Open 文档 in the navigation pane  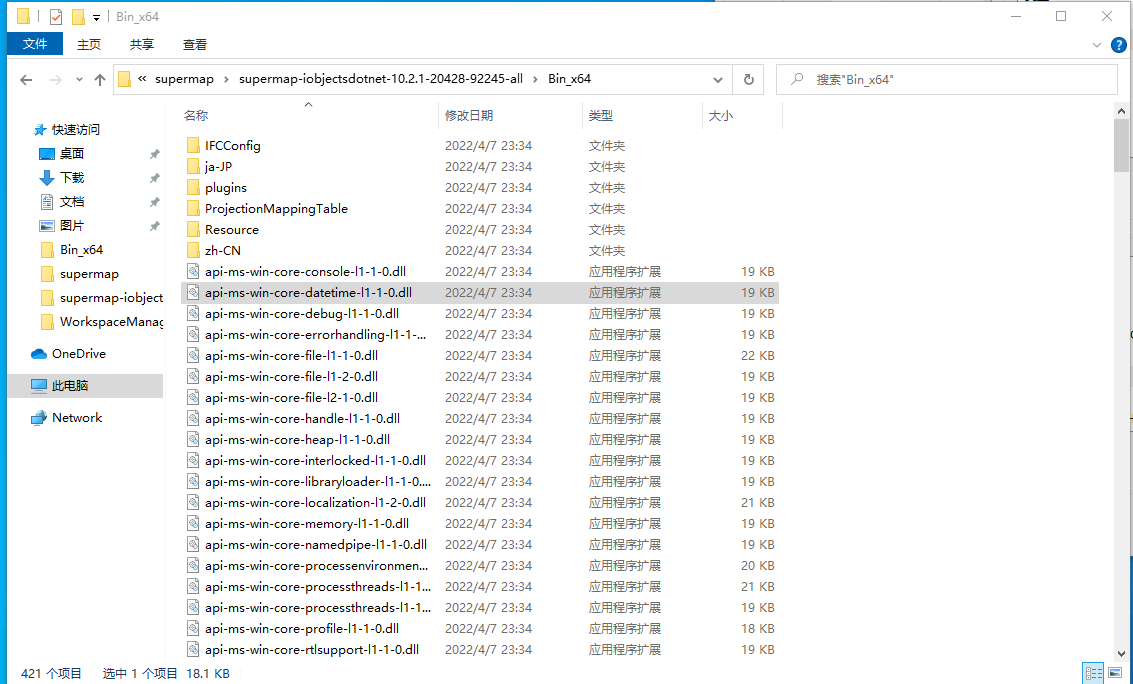click(72, 202)
